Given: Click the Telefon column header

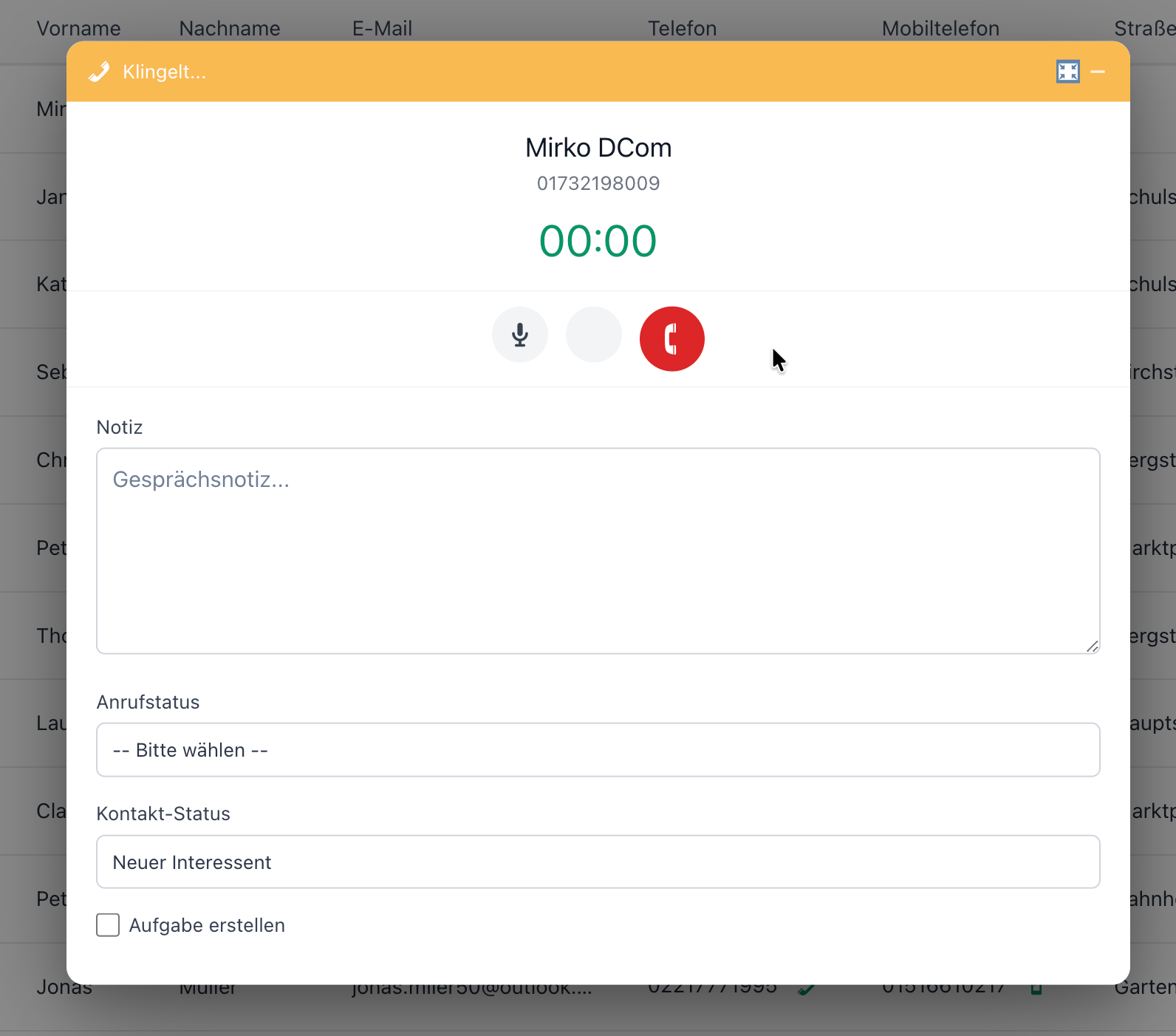Looking at the screenshot, I should (682, 28).
